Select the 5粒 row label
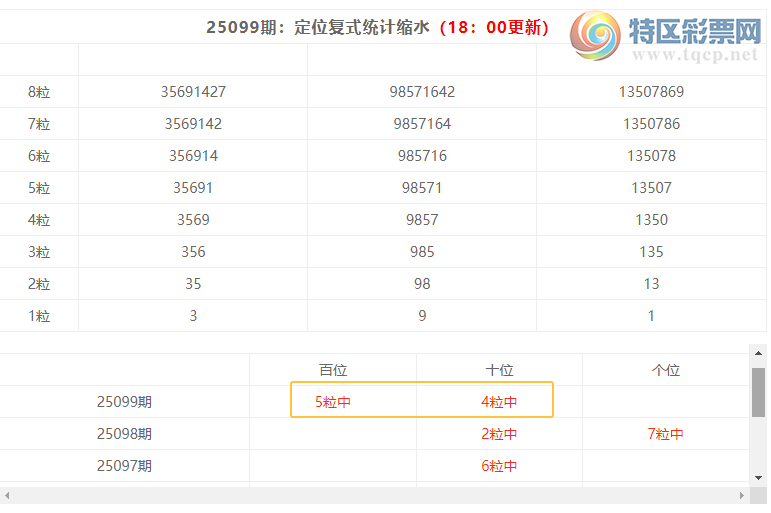The height and width of the screenshot is (513, 771). click(39, 188)
